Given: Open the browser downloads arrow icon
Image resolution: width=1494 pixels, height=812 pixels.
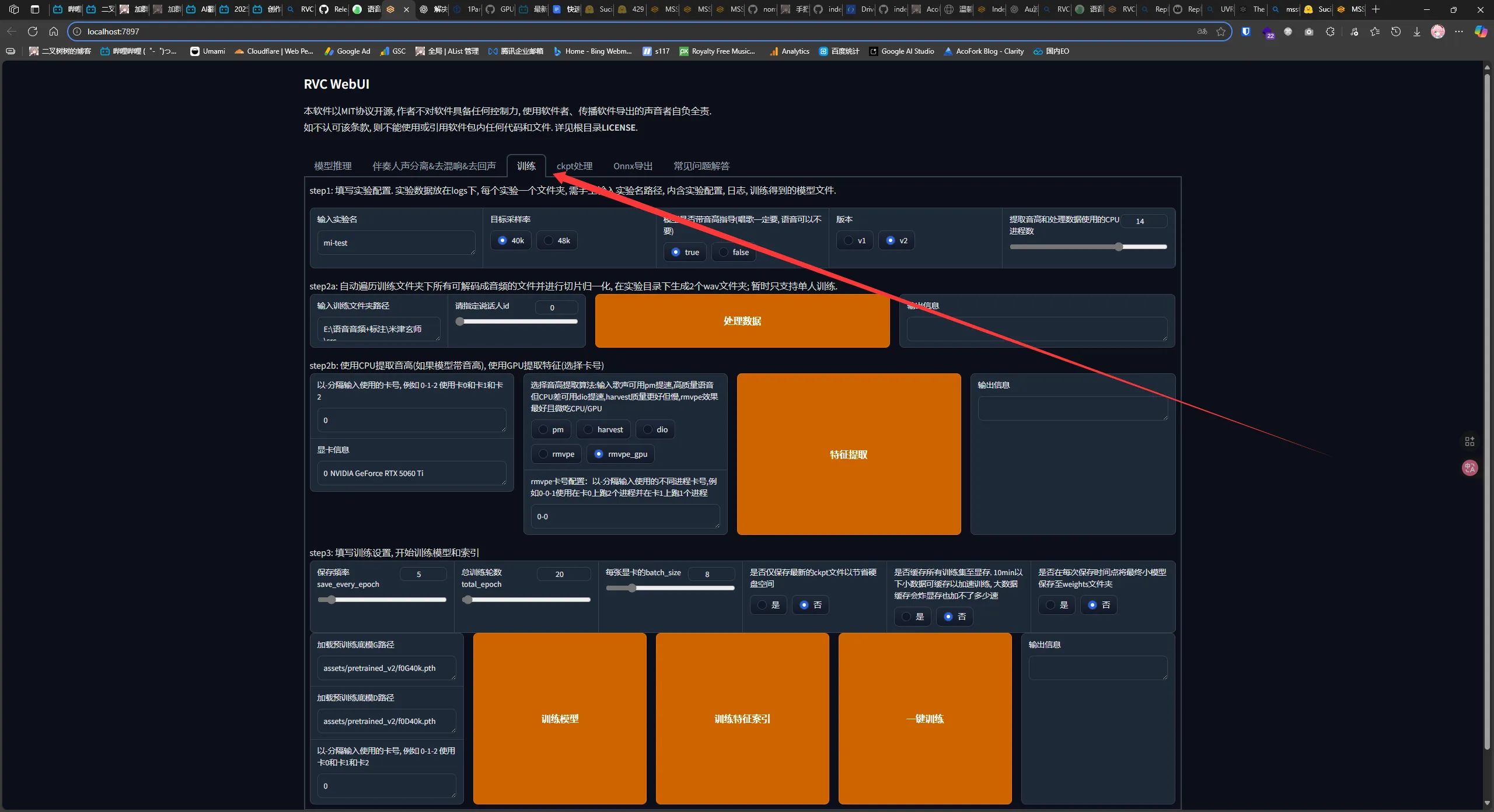Looking at the screenshot, I should pos(1417,32).
